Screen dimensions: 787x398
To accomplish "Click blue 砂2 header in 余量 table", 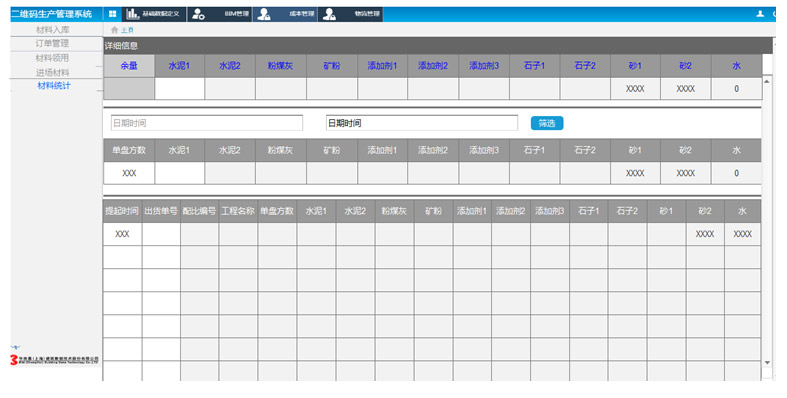I will (686, 66).
